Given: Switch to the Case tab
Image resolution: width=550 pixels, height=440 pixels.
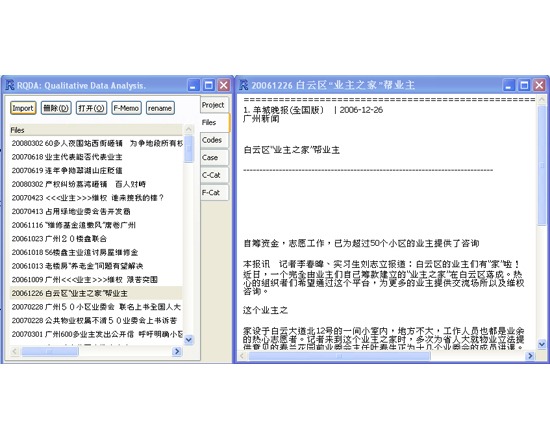Looking at the screenshot, I should coord(213,158).
